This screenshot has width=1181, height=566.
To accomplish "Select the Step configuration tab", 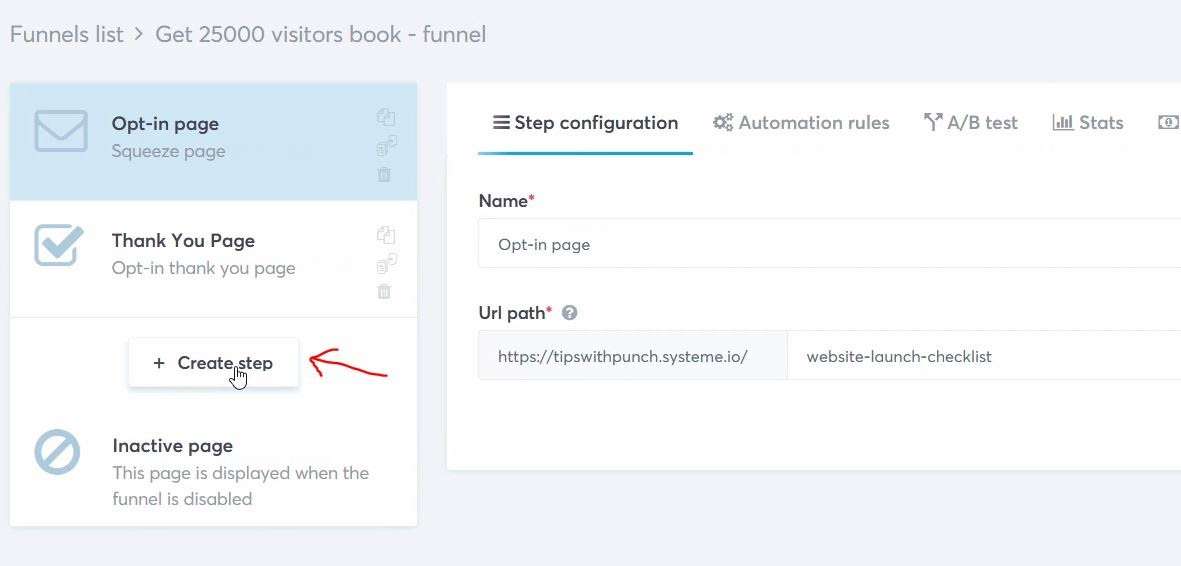I will [x=585, y=123].
